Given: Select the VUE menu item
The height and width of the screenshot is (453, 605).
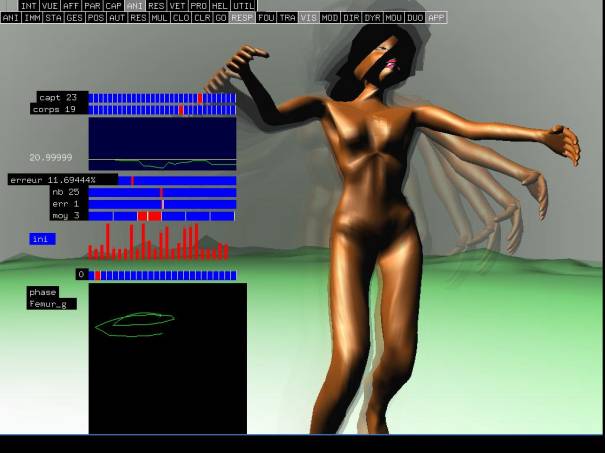Looking at the screenshot, I should pyautogui.click(x=50, y=6).
